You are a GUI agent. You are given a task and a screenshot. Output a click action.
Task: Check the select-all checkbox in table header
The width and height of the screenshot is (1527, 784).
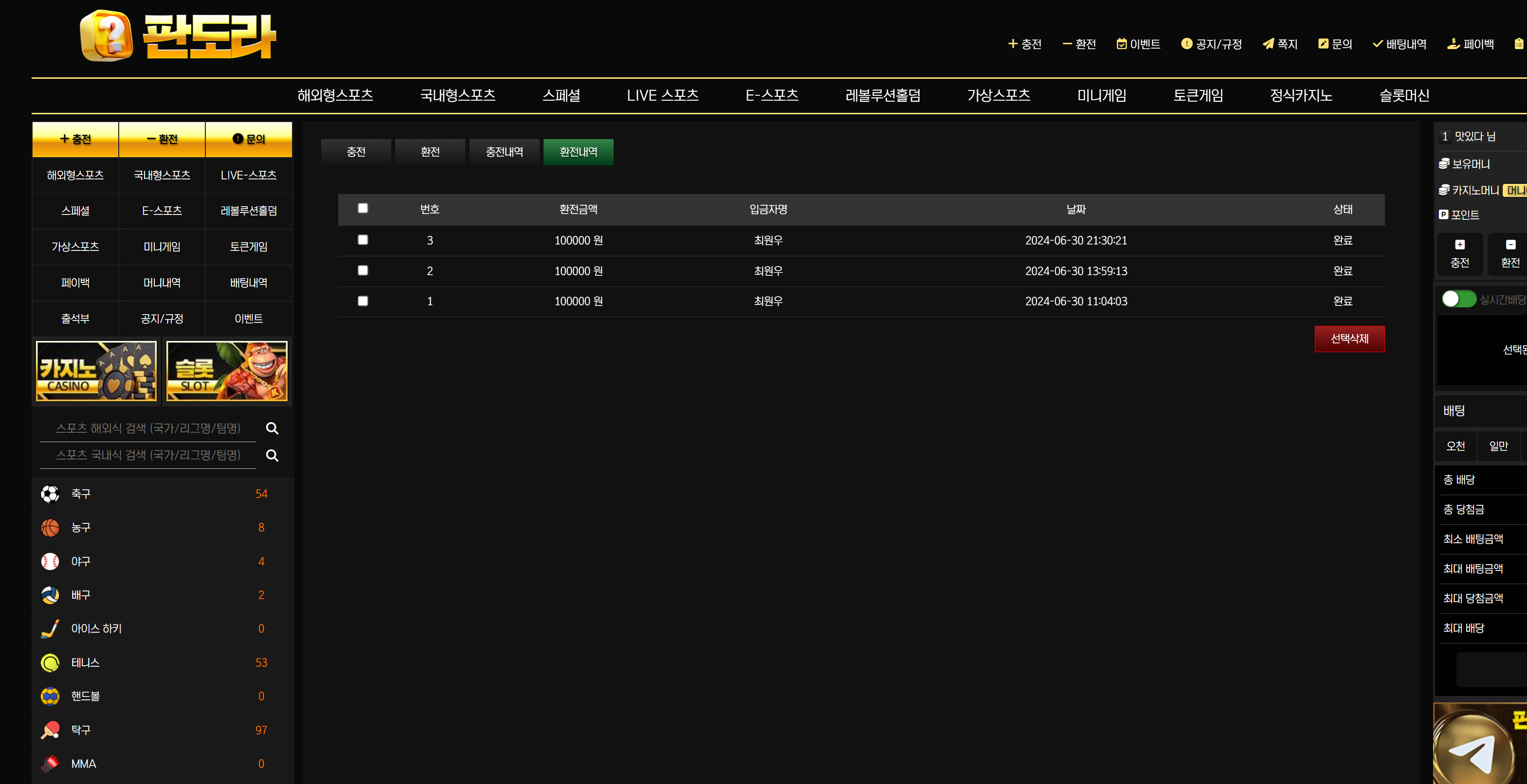[363, 208]
